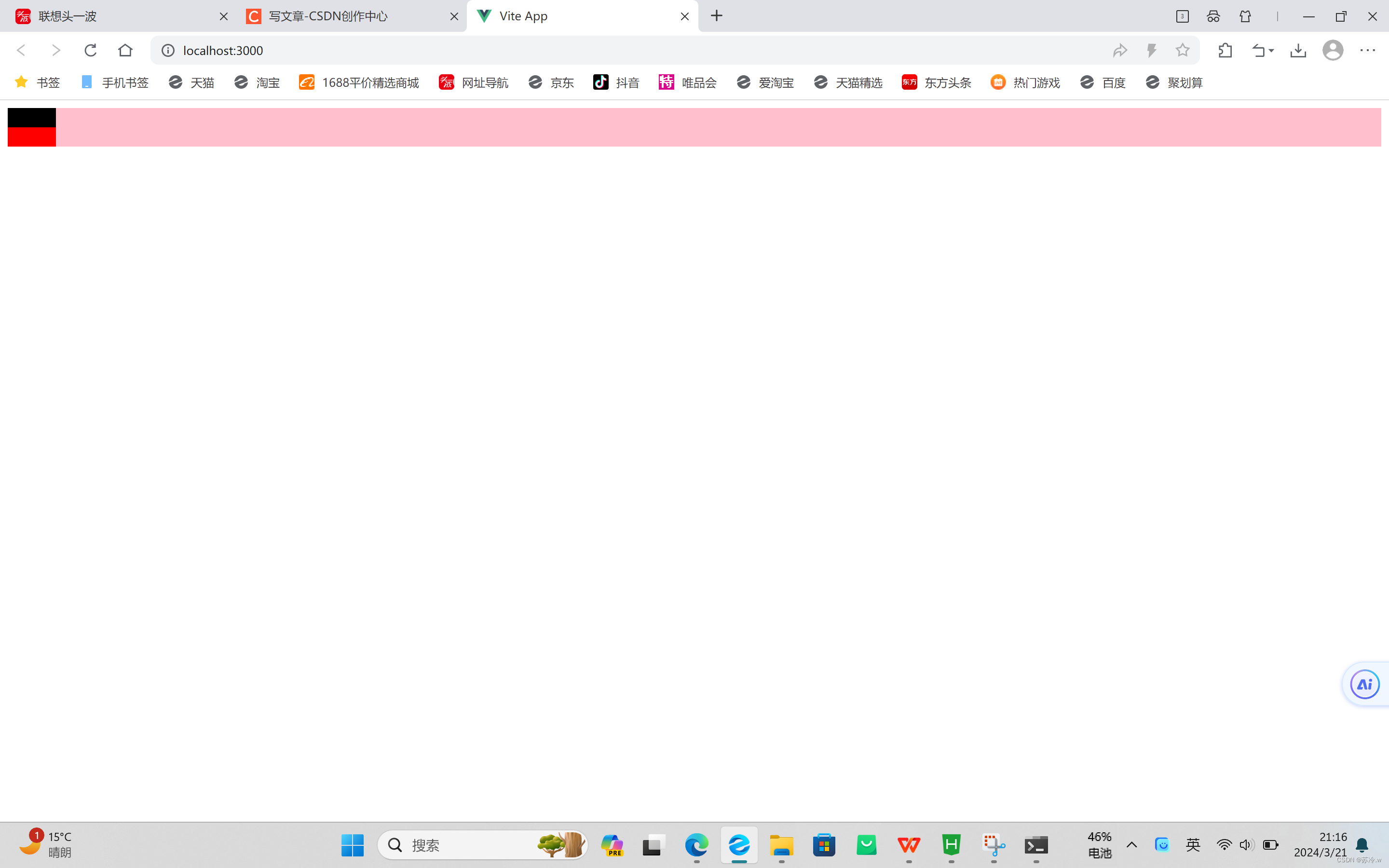
Task: Open the browser extensions icon
Action: 1225,50
